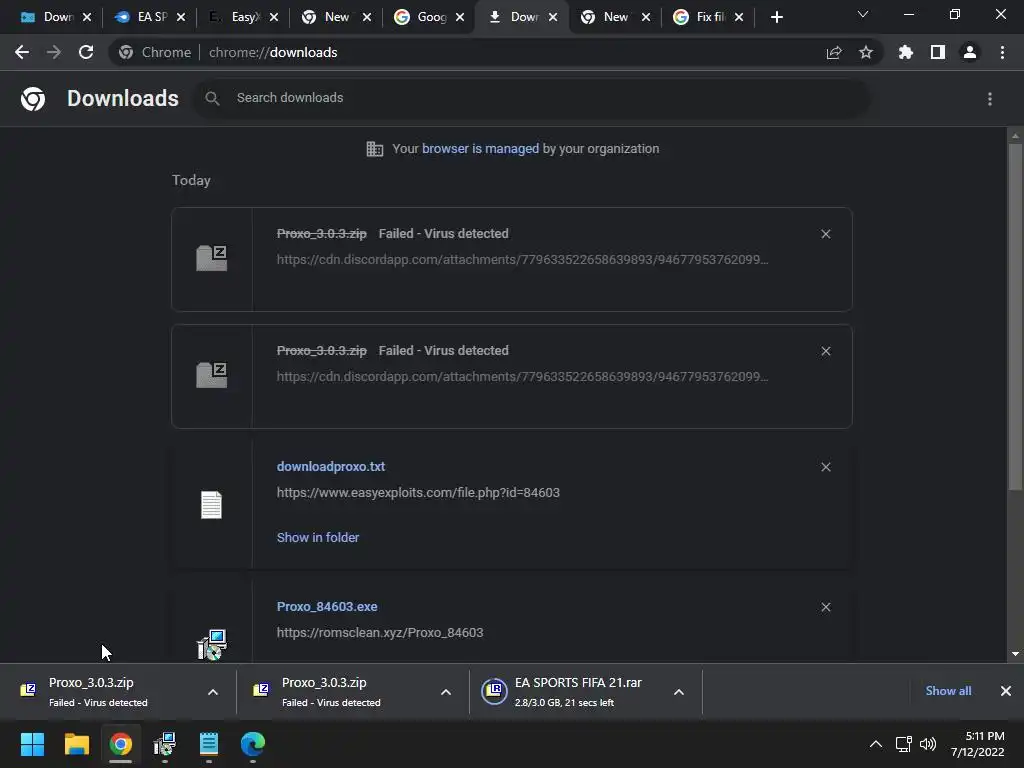The image size is (1024, 768).
Task: Remove Proxo_84603.exe from the list
Action: pos(825,607)
